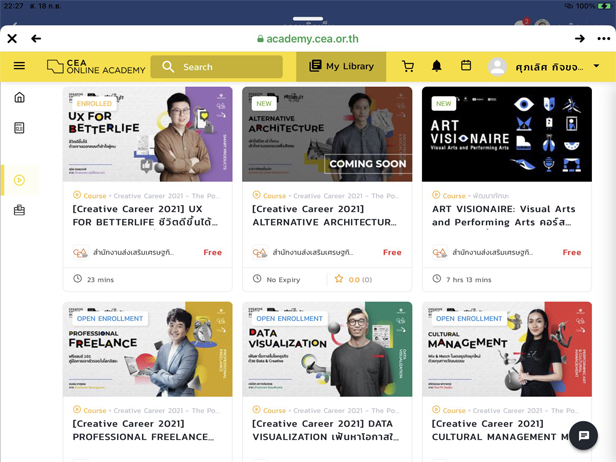Click Free price on UX For Betterlife card
Viewport: 616px width, 462px height.
213,252
